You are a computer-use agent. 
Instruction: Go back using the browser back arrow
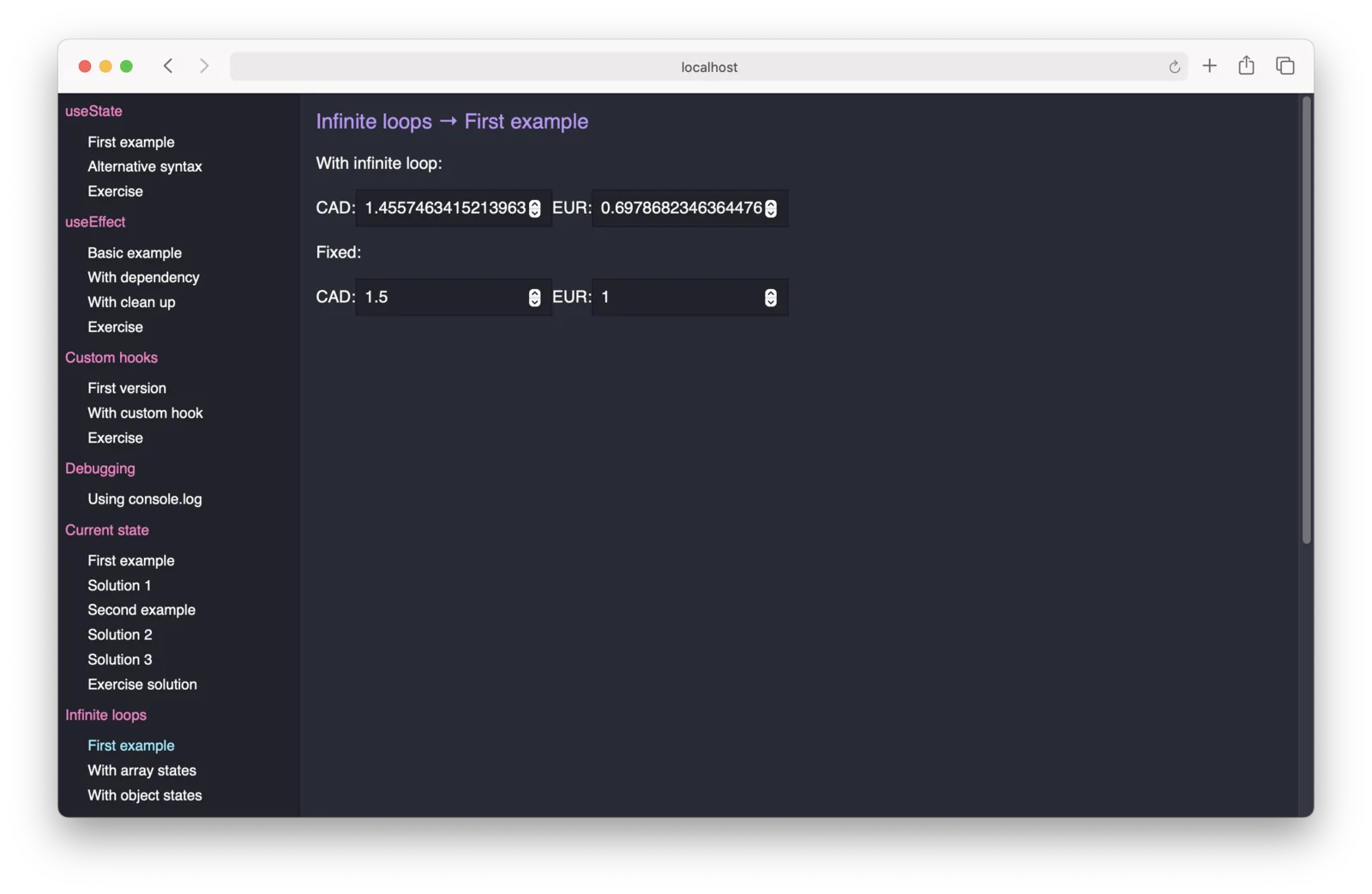point(168,66)
